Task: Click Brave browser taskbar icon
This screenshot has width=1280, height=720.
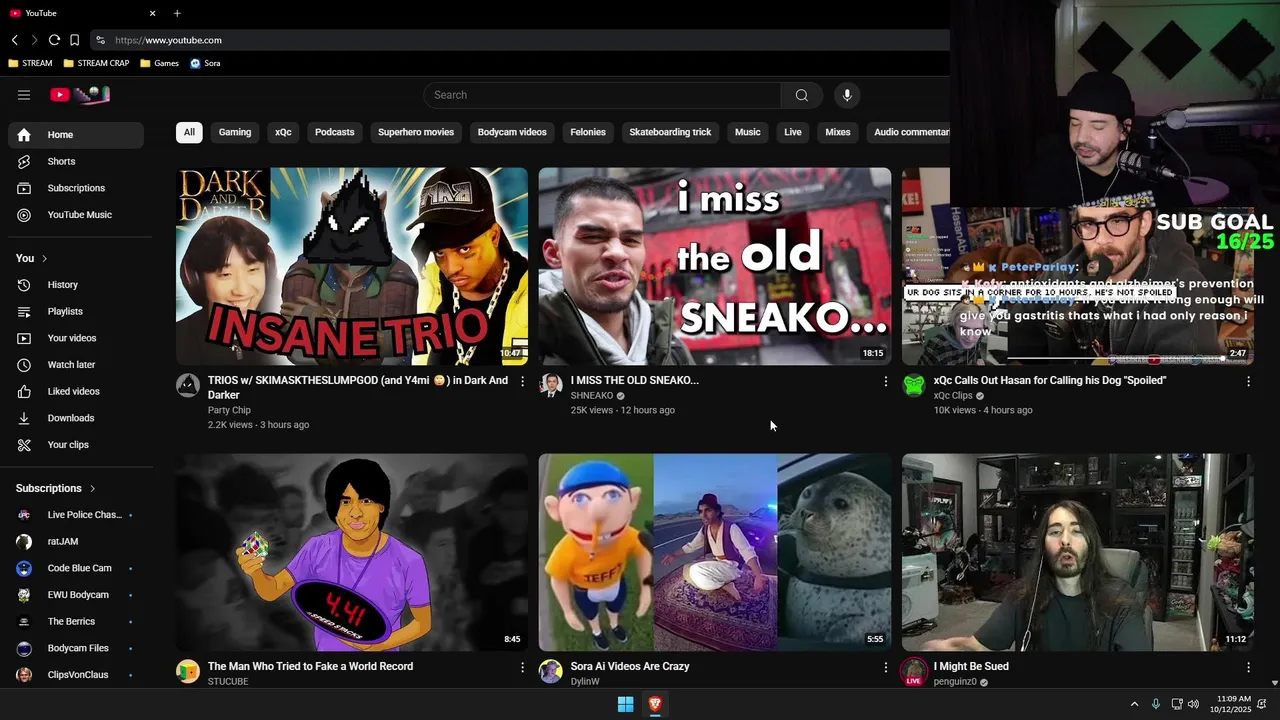Action: 655,704
